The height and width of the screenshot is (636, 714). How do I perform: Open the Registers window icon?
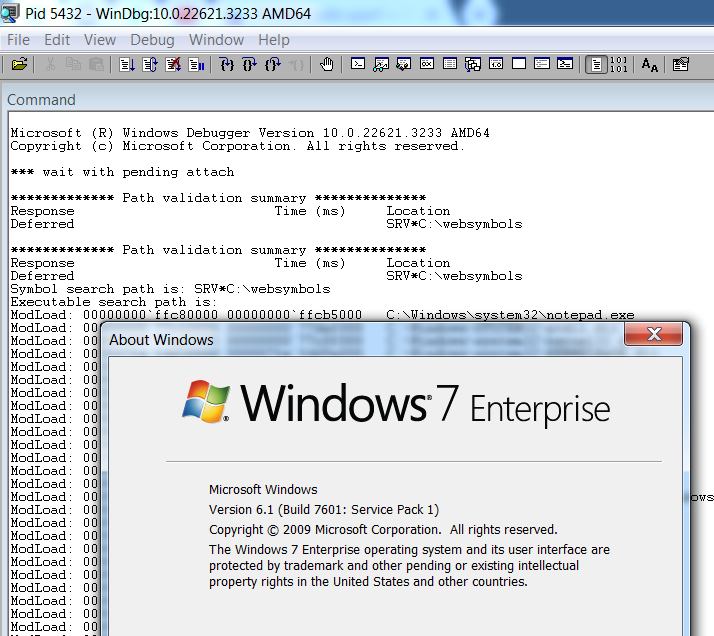(427, 64)
